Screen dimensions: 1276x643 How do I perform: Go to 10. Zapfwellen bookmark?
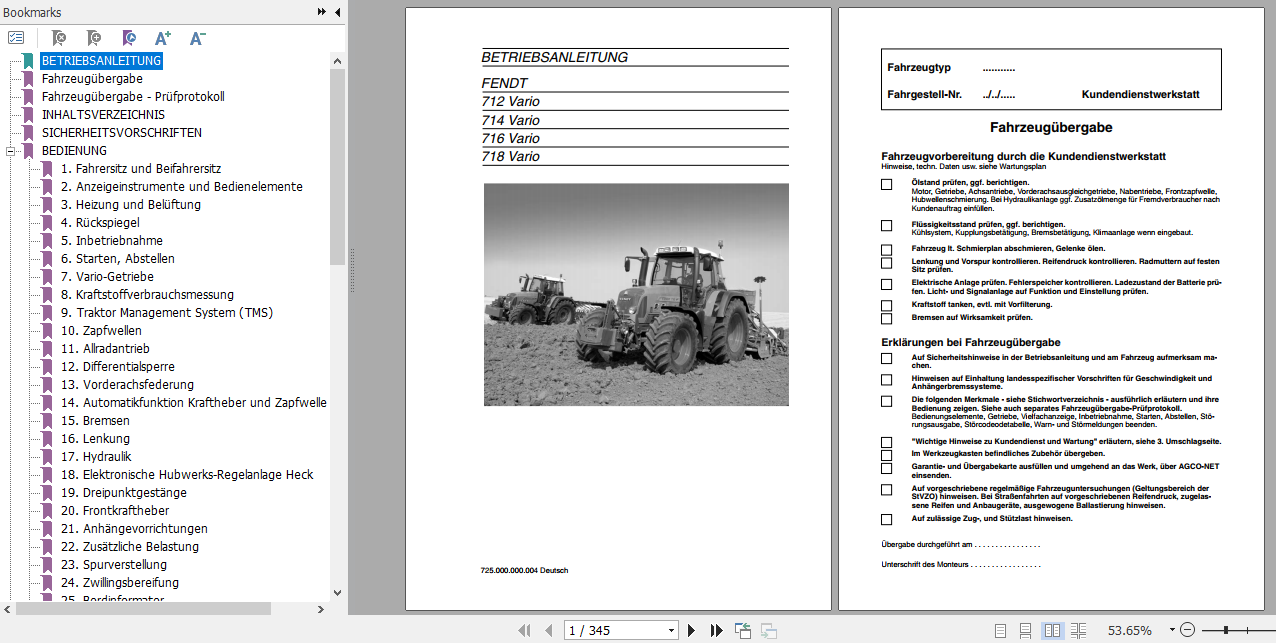pos(101,331)
